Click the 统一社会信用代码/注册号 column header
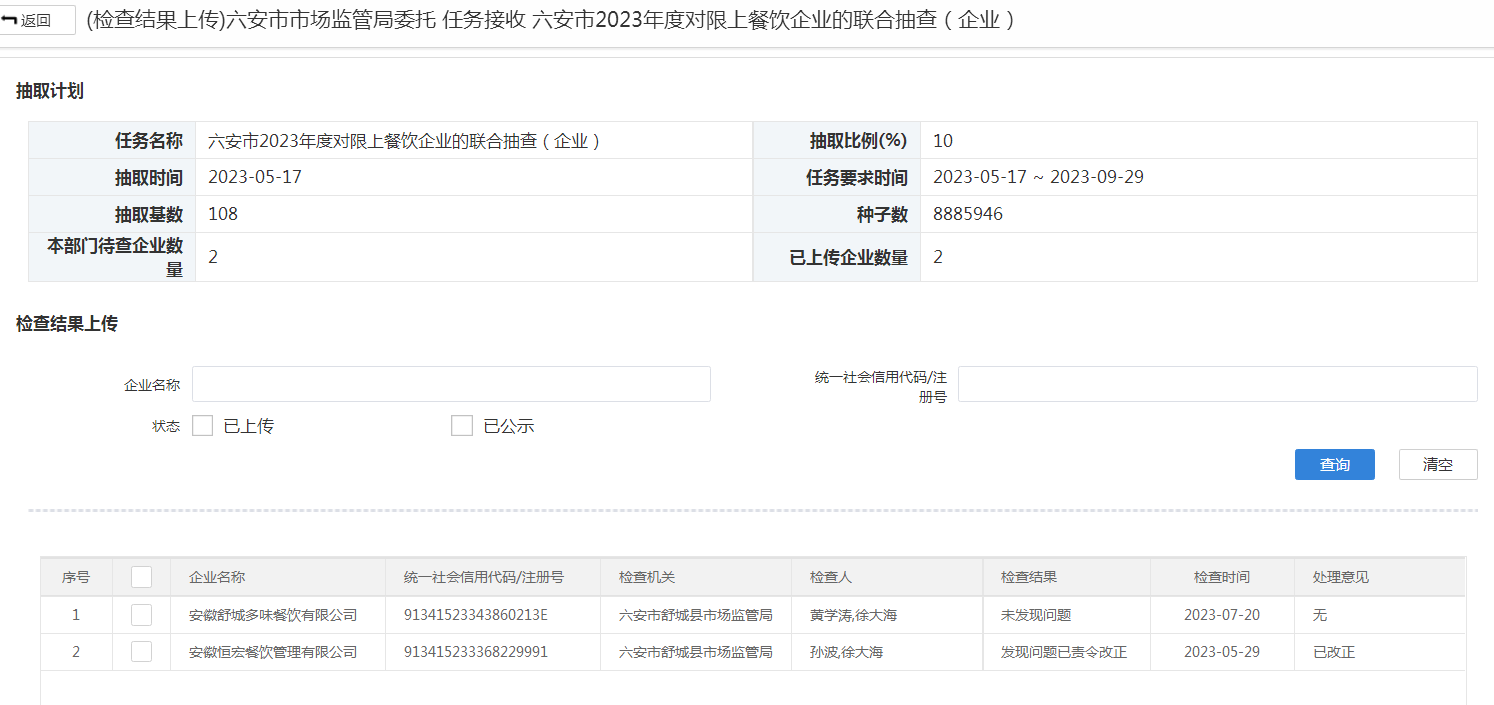The height and width of the screenshot is (705, 1494). (484, 577)
